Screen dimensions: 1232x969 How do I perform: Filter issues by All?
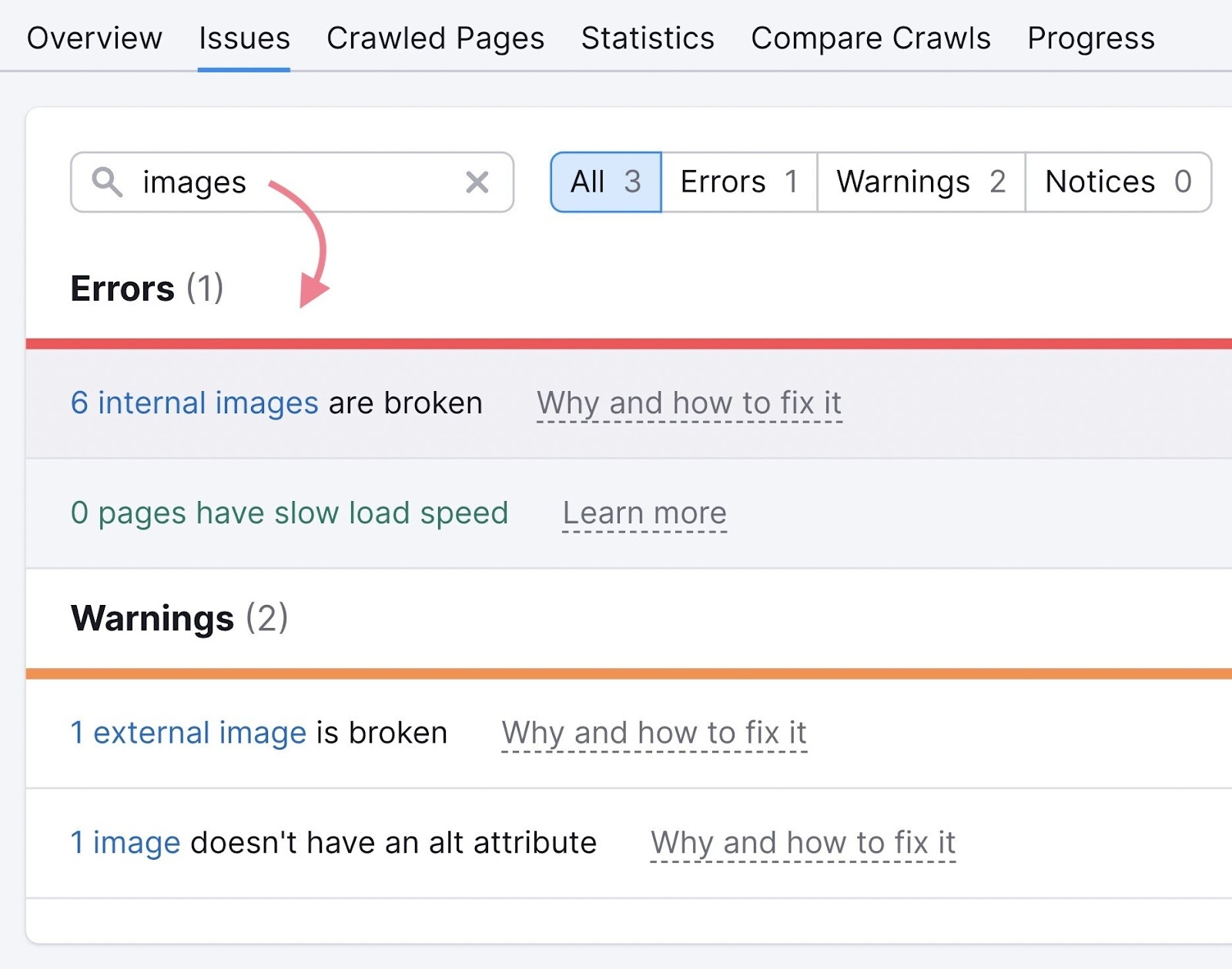604,182
